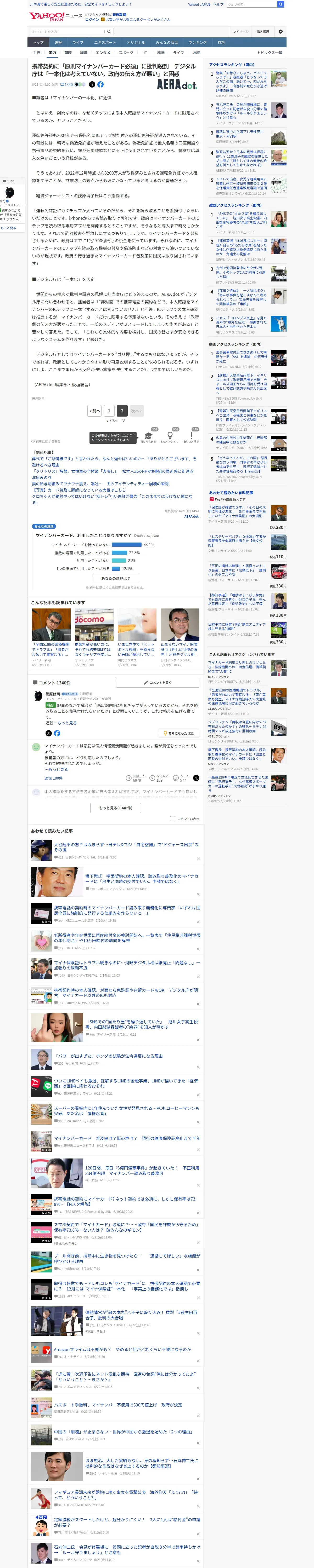This screenshot has height=1568, width=314.
Task: Open ランキング navigation tab
Action: pyautogui.click(x=198, y=43)
